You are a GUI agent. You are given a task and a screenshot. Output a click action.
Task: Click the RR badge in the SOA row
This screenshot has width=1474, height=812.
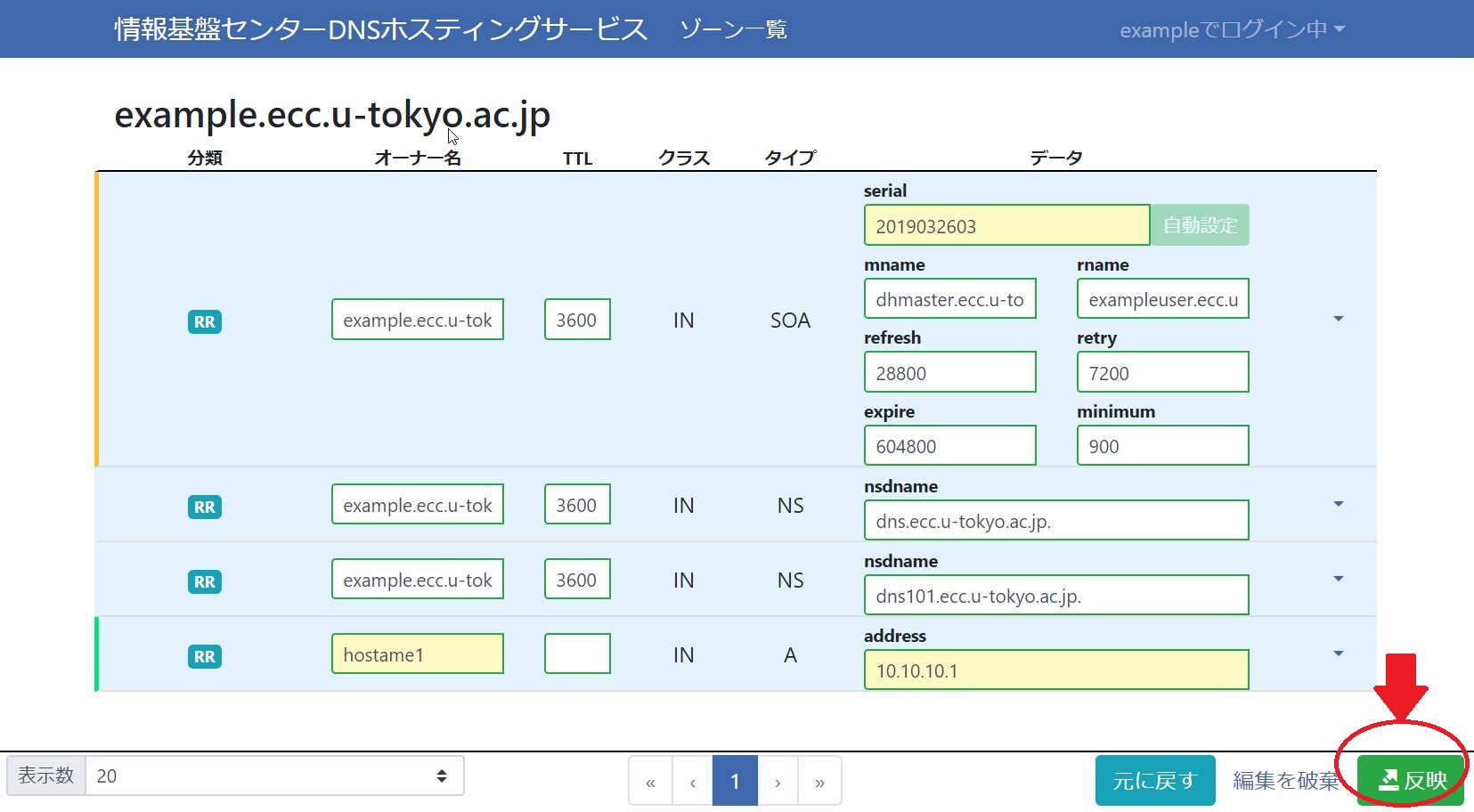click(x=205, y=321)
